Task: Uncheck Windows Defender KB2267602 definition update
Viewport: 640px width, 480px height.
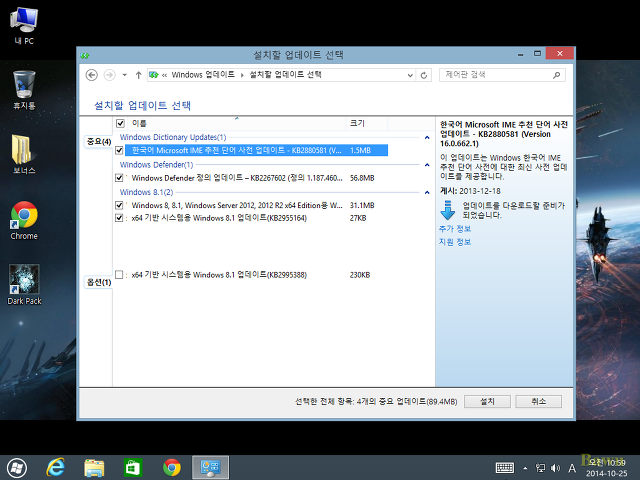Action: click(119, 178)
